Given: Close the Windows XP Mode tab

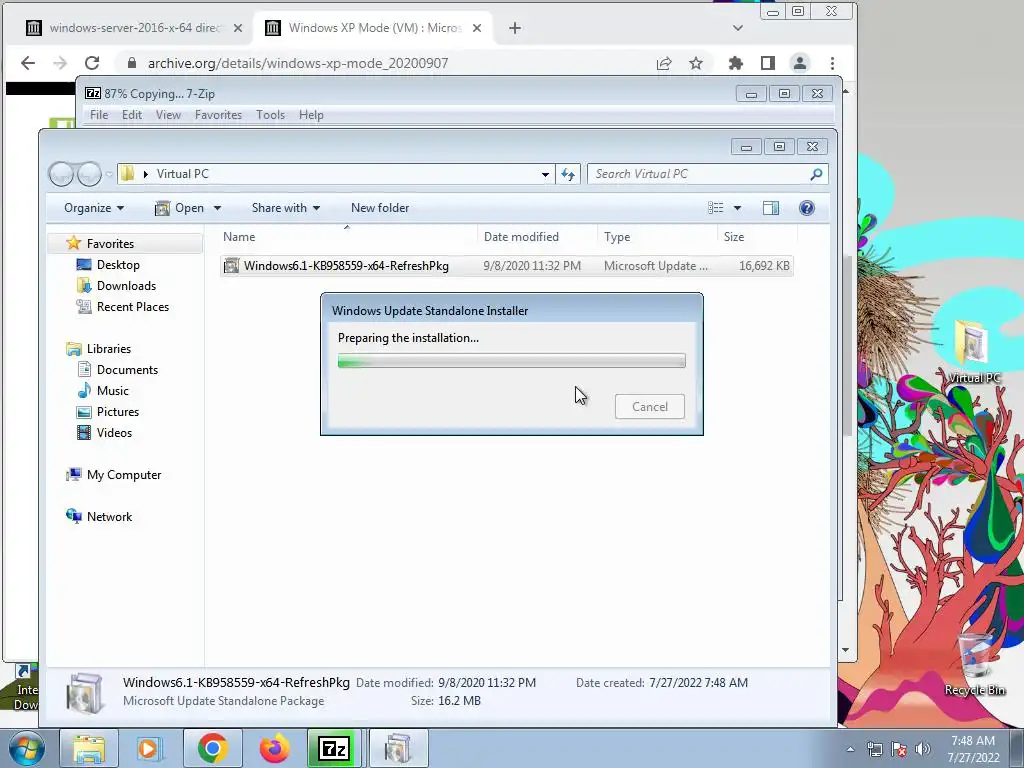Looking at the screenshot, I should pos(477,28).
